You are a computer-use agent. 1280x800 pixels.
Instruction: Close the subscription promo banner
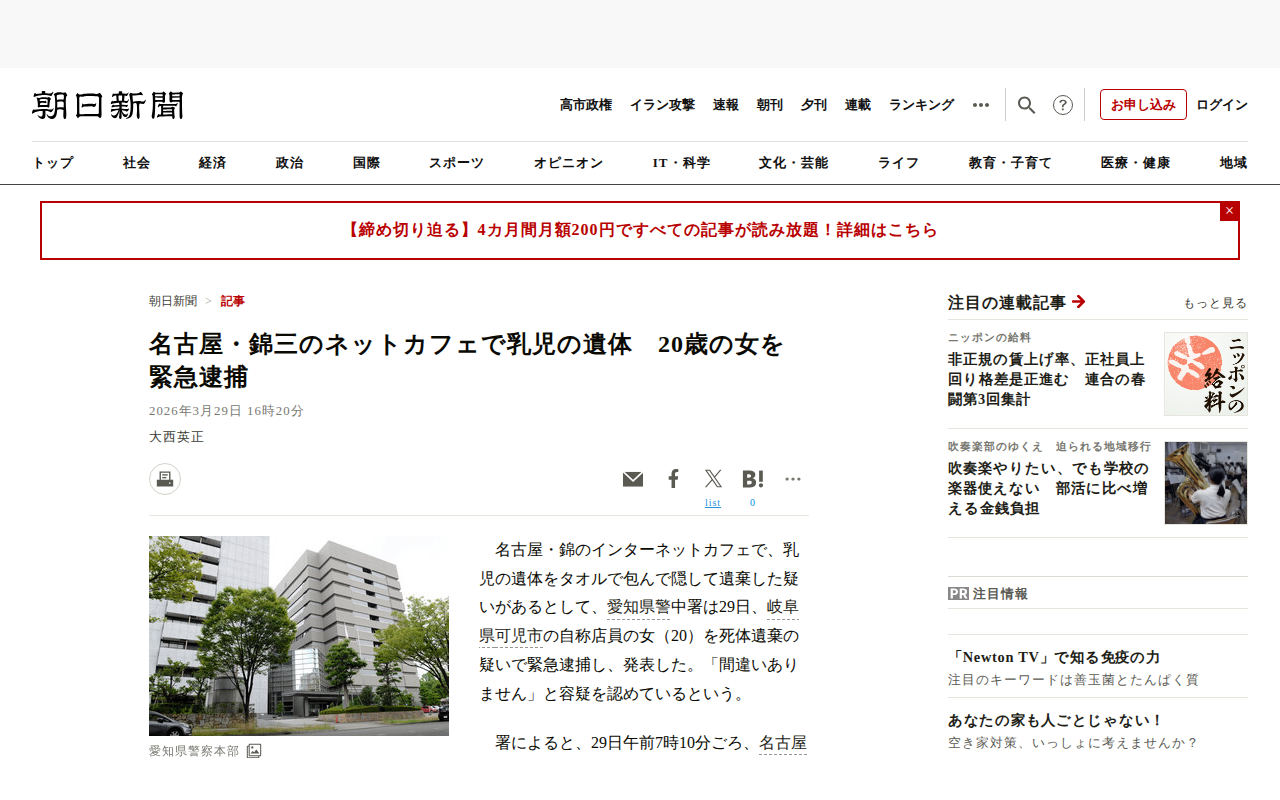coord(1229,211)
